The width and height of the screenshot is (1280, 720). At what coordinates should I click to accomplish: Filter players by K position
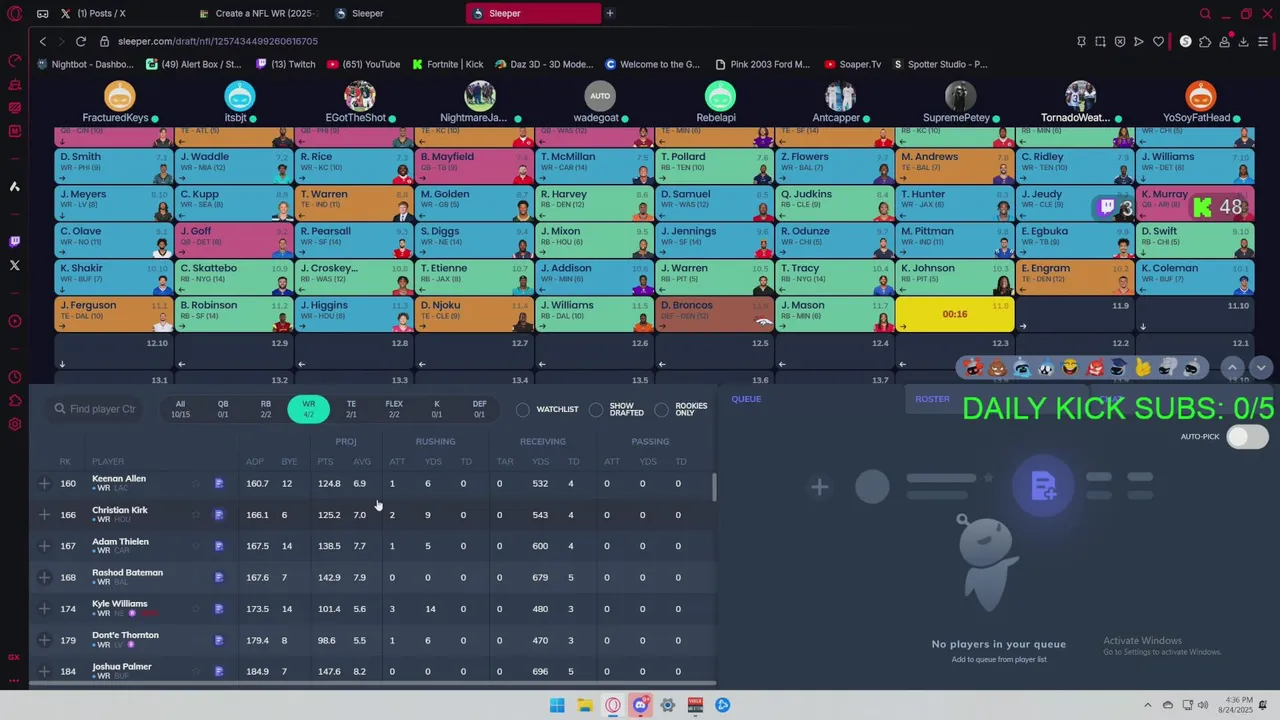(436, 409)
